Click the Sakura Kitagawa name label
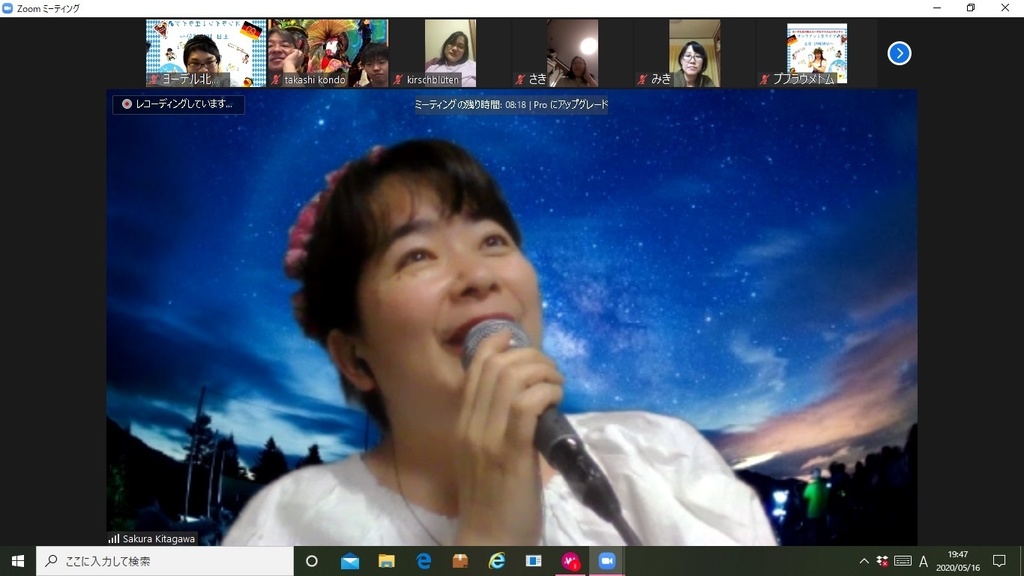The height and width of the screenshot is (576, 1024). click(159, 539)
